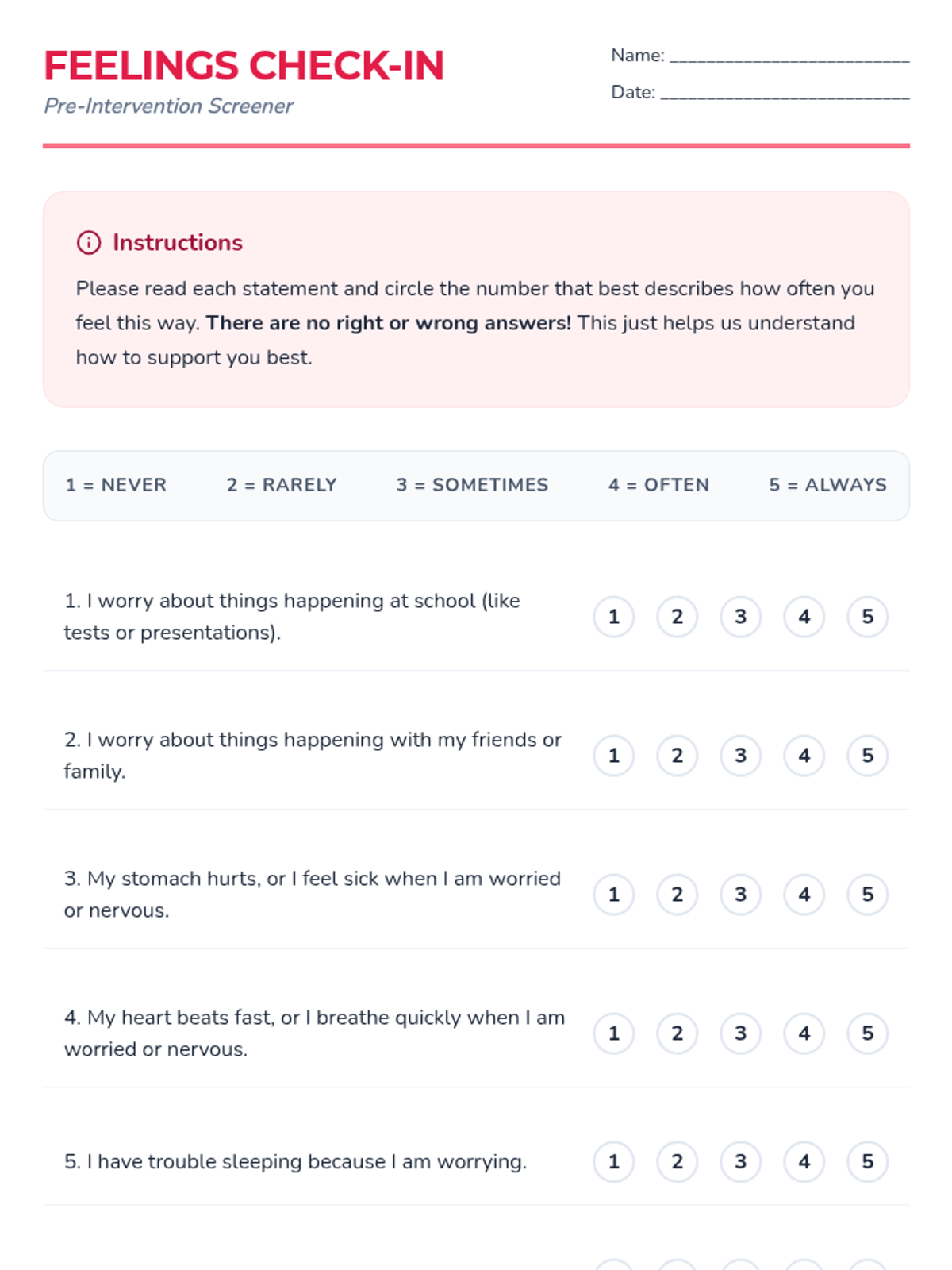Click the Instructions info icon
952x1270 pixels.
click(88, 243)
